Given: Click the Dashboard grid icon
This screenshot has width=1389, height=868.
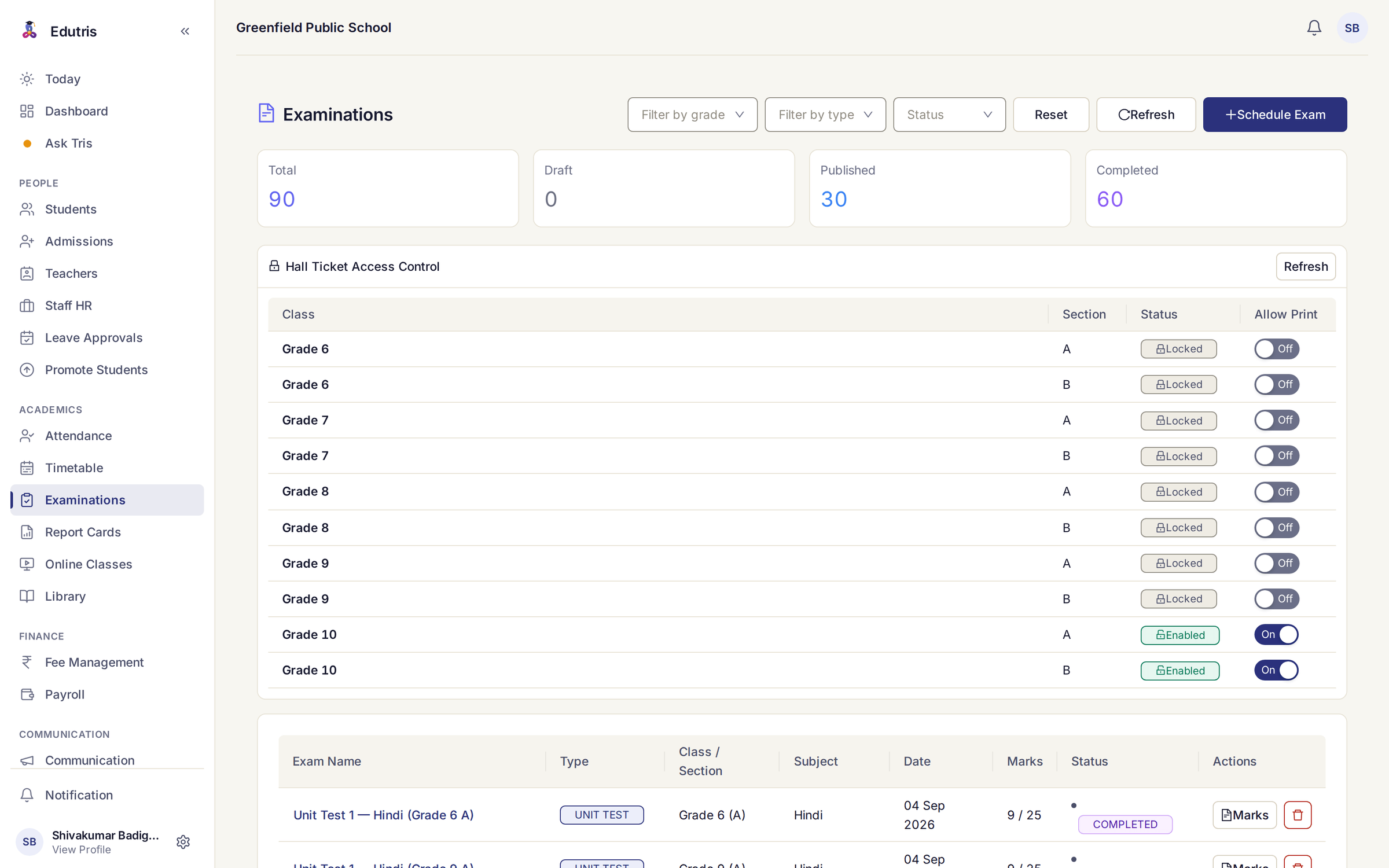Looking at the screenshot, I should [x=27, y=111].
